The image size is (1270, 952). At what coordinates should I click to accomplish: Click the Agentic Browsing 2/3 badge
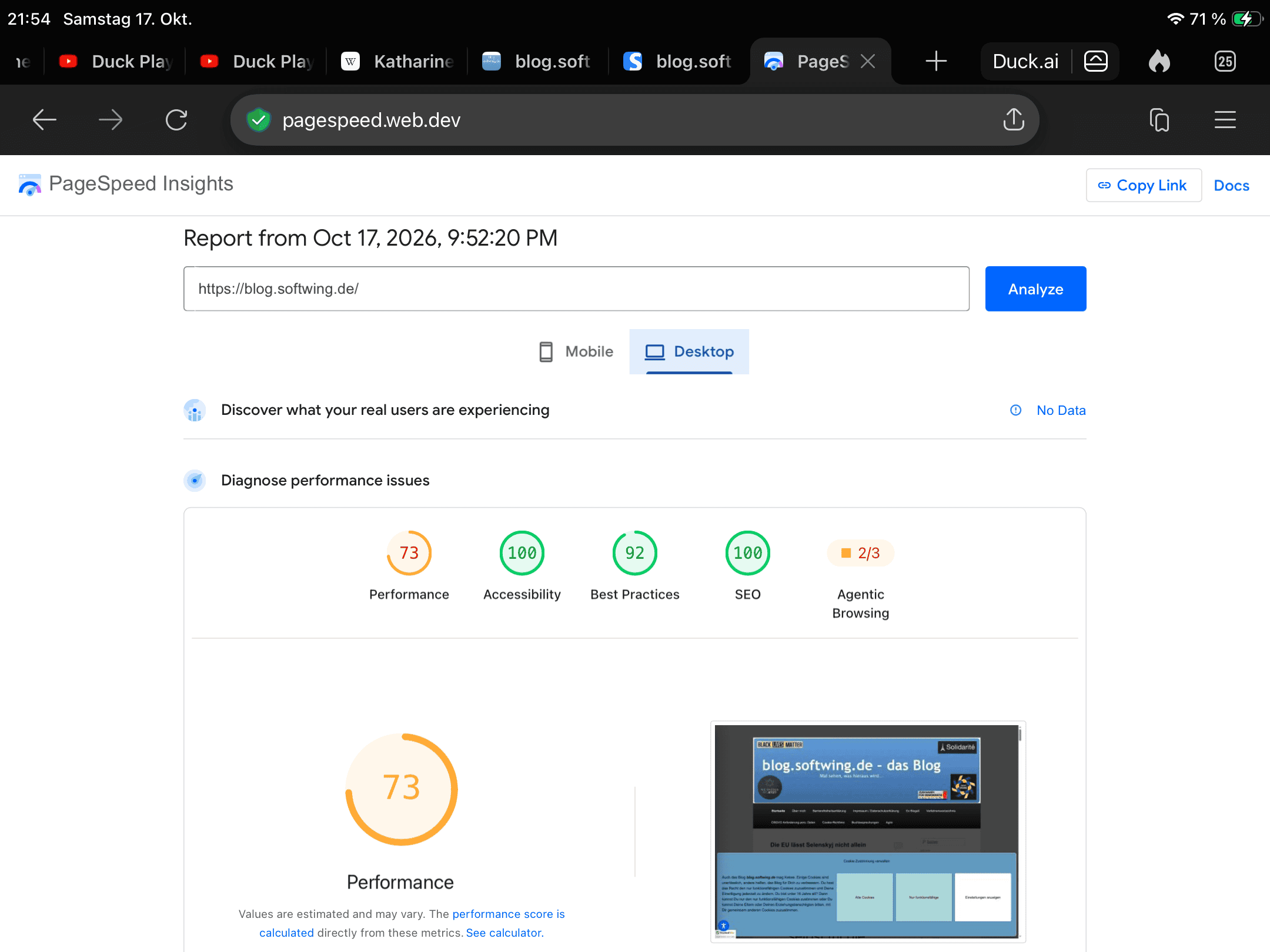click(x=861, y=553)
